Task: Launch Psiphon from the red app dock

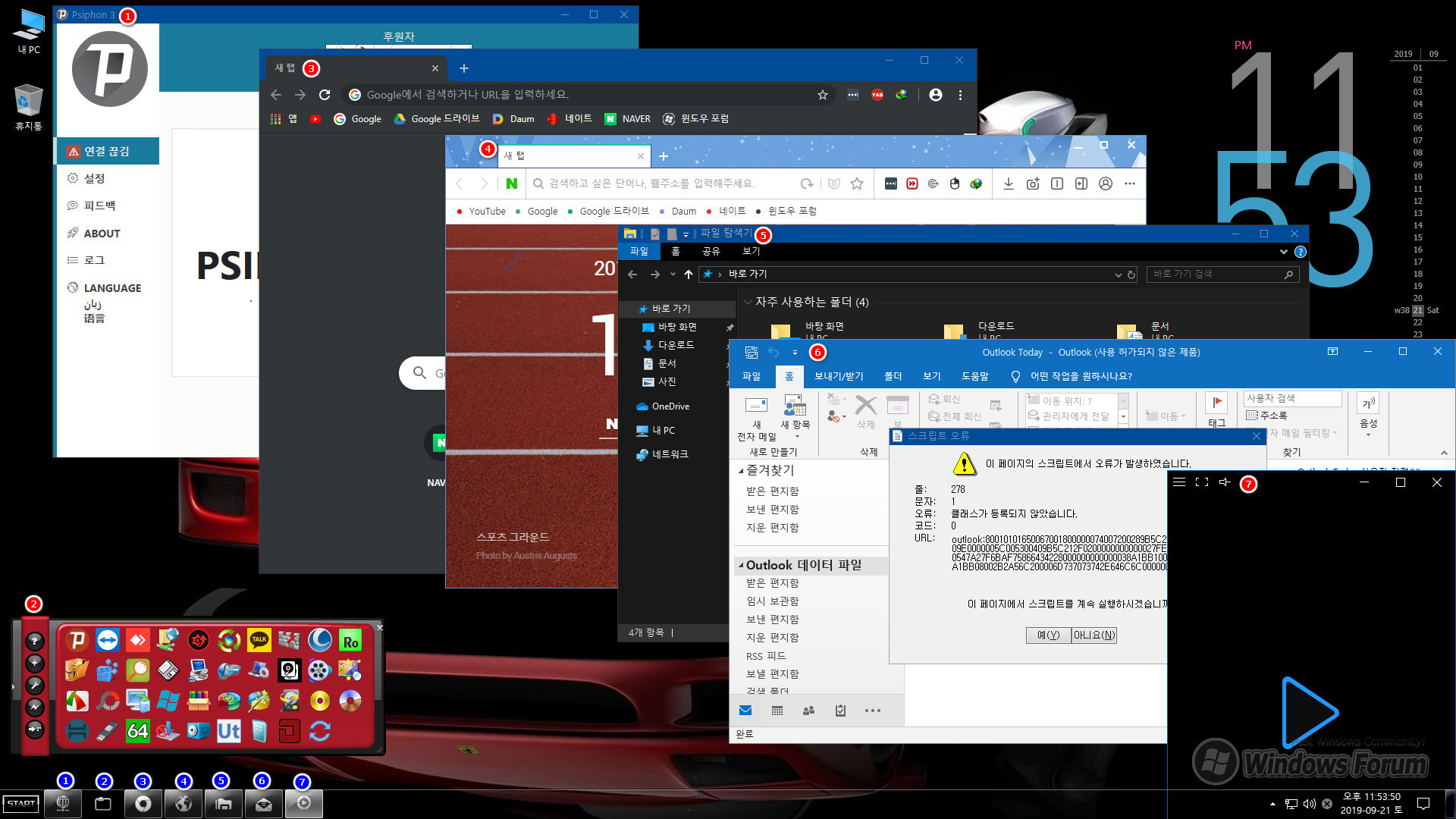Action: point(77,641)
